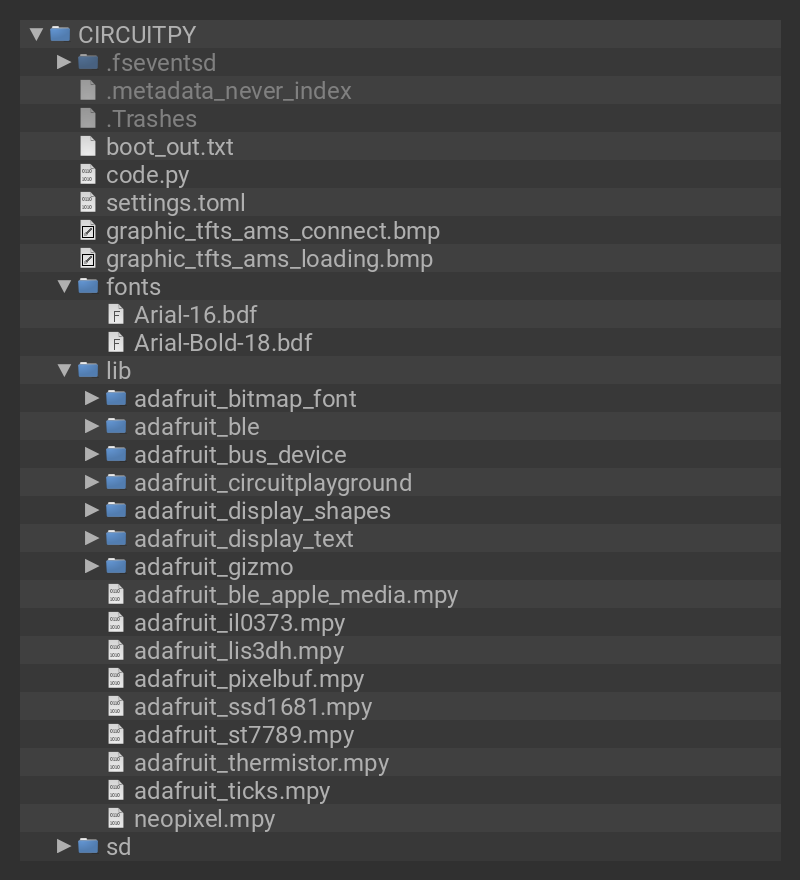Viewport: 800px width, 880px height.
Task: Collapse the lib folder arrow
Action: (x=64, y=370)
